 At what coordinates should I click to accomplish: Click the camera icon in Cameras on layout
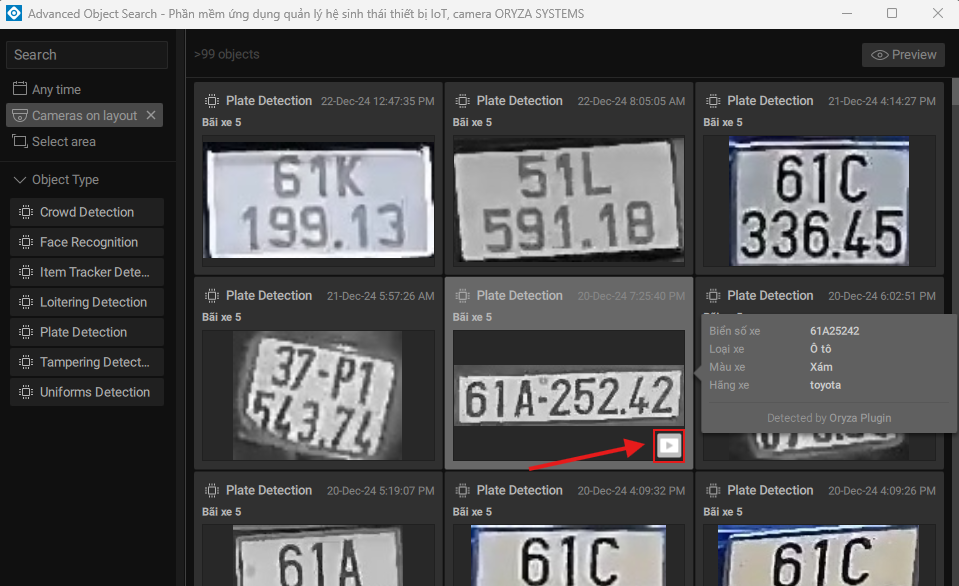coord(20,115)
